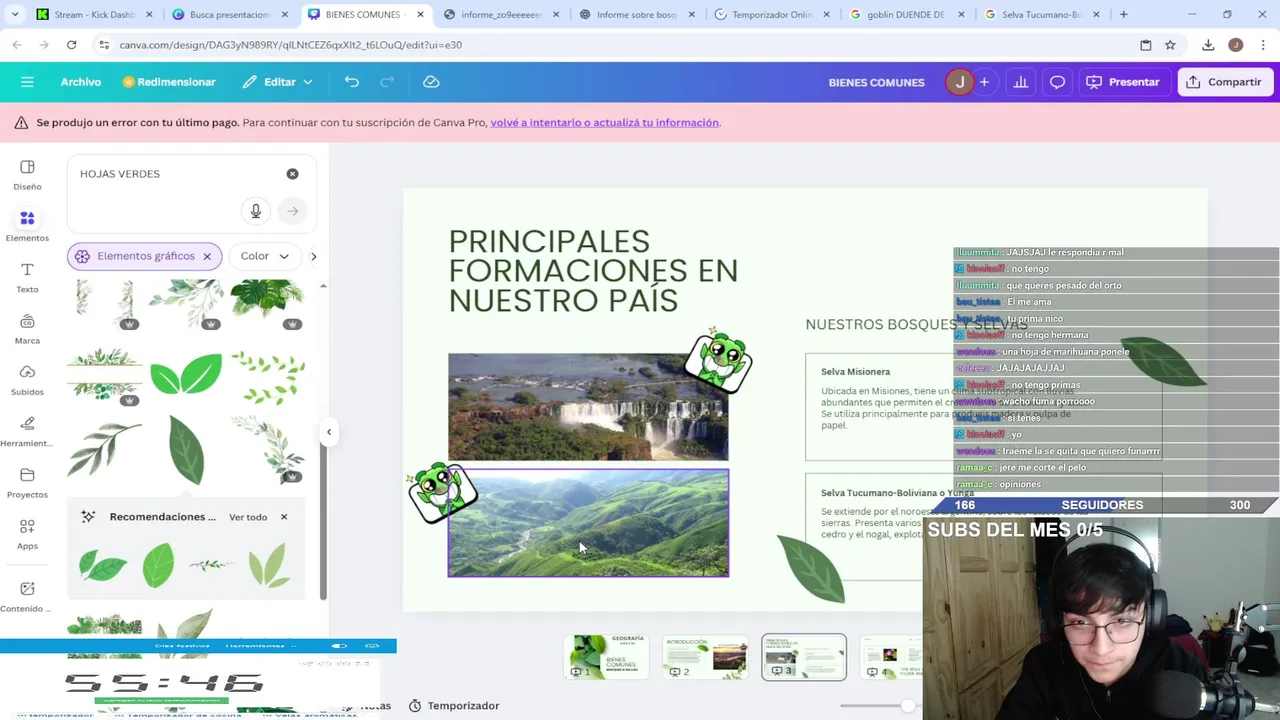The image size is (1280, 720).
Task: Clear the HOJAS VERDES search text
Action: 292,174
